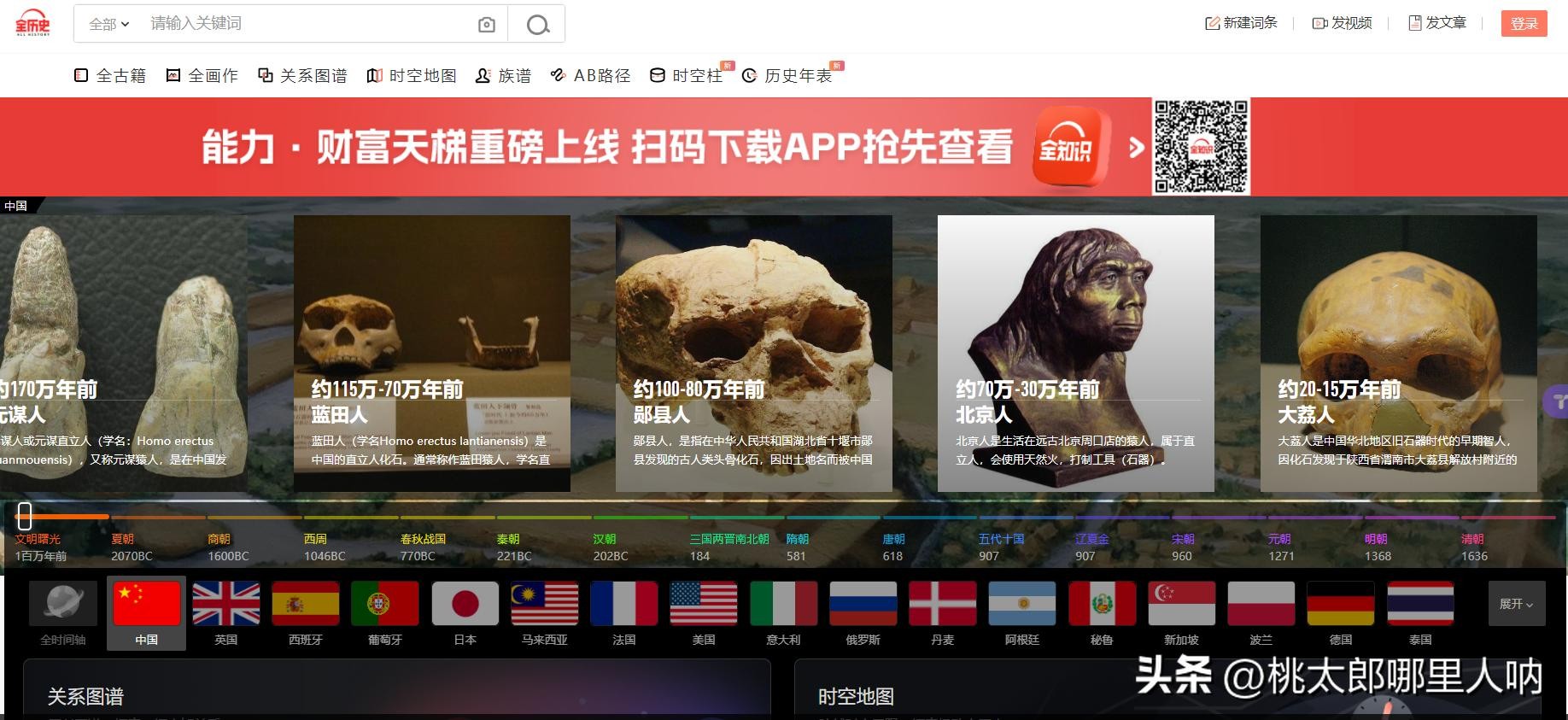This screenshot has height=720, width=1568.
Task: Click the timeline slider handle at 文明曙光
Action: [25, 516]
